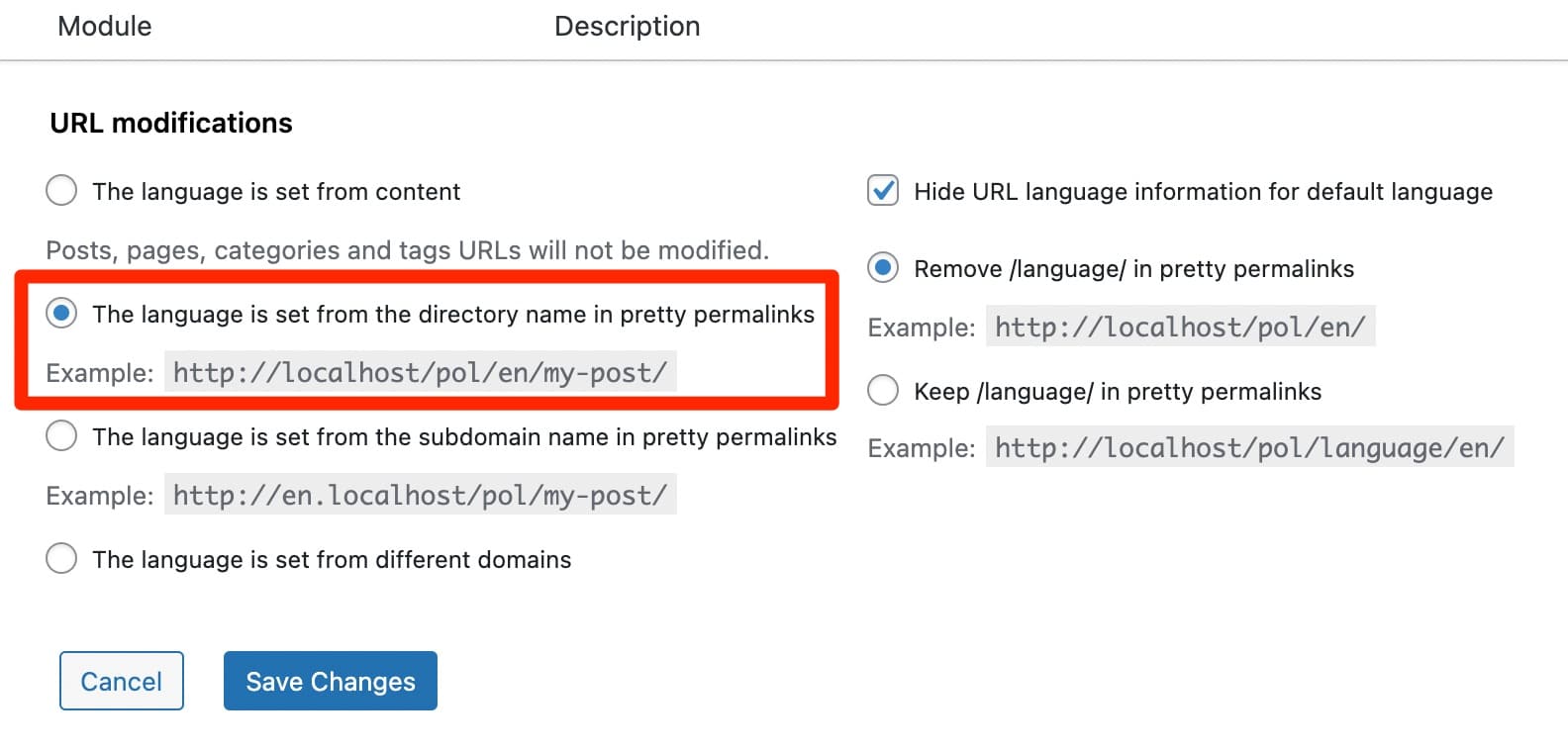1568x752 pixels.
Task: Click example URL http://localhost/pol/language/en/
Action: [x=1250, y=447]
